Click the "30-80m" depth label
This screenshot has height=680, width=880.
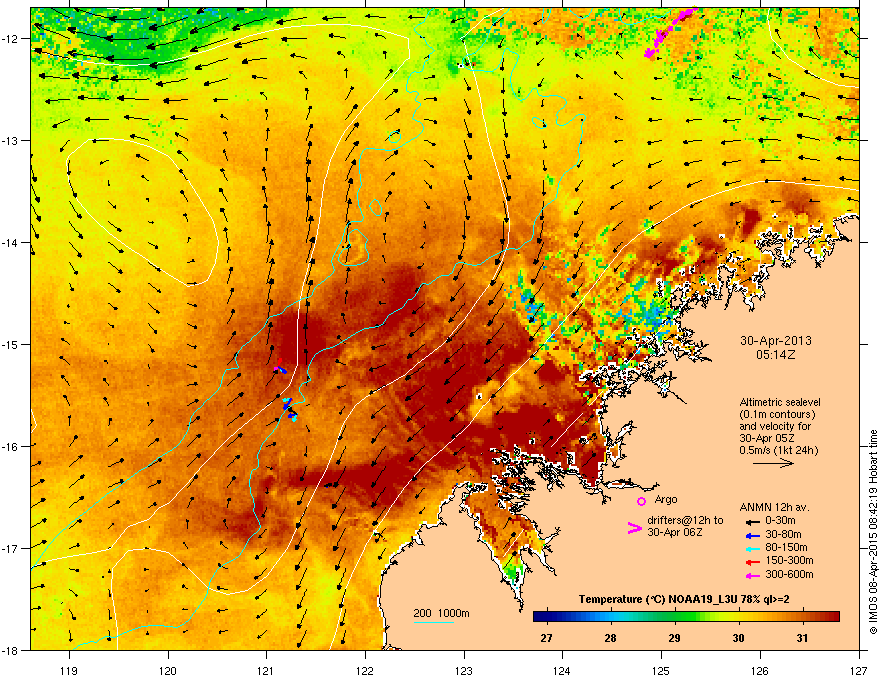coord(783,534)
